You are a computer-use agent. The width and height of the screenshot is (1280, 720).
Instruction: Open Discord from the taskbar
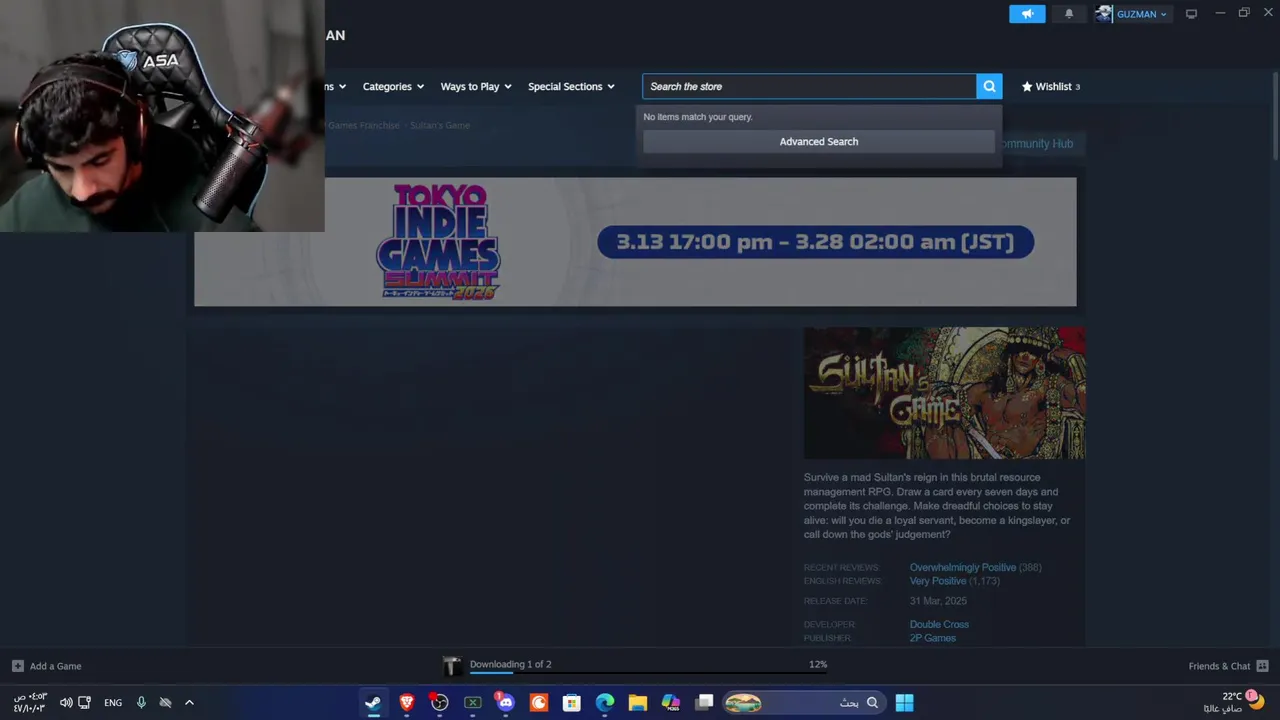coord(505,703)
